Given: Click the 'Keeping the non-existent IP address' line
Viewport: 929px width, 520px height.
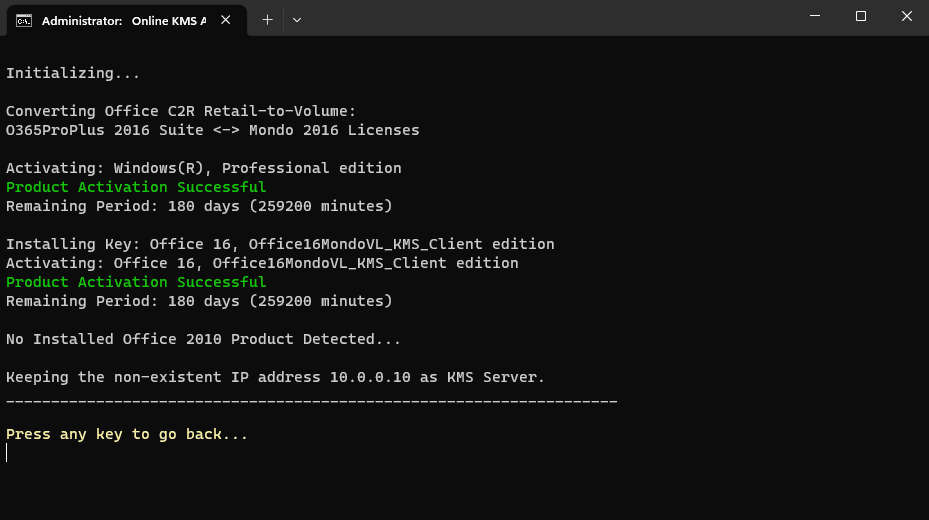Looking at the screenshot, I should point(275,377).
